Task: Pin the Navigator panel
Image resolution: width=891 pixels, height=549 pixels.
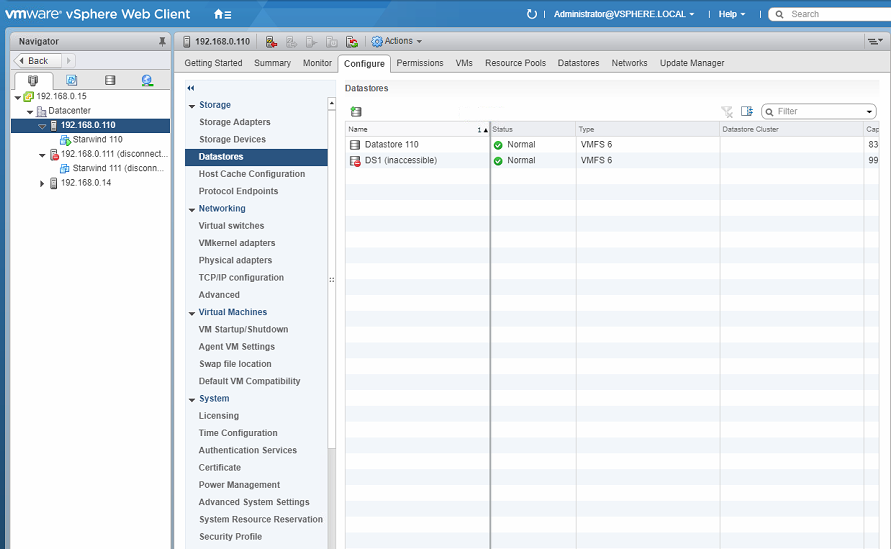Action: (x=162, y=41)
